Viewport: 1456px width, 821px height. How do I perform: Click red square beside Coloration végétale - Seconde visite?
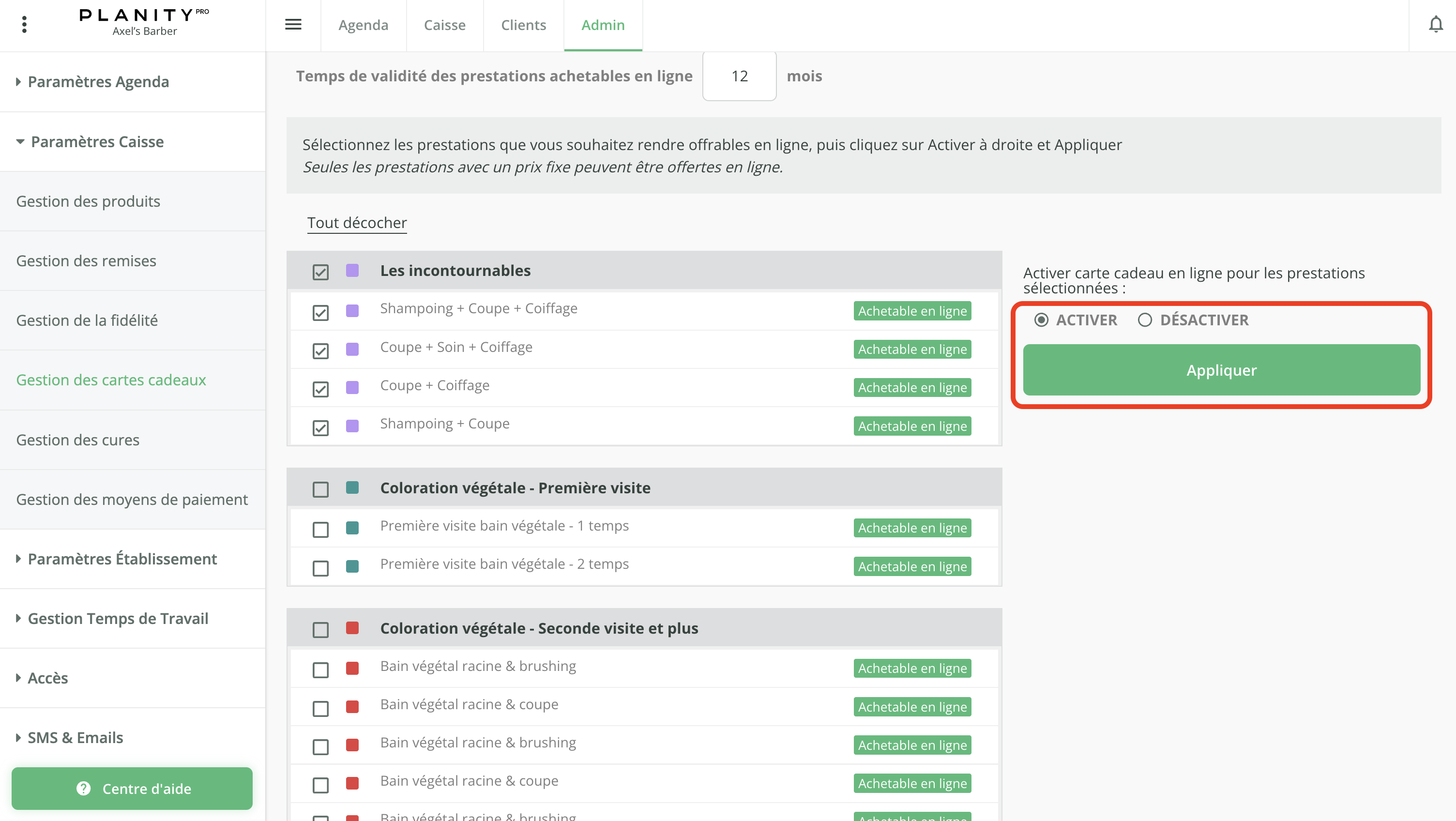pyautogui.click(x=352, y=628)
